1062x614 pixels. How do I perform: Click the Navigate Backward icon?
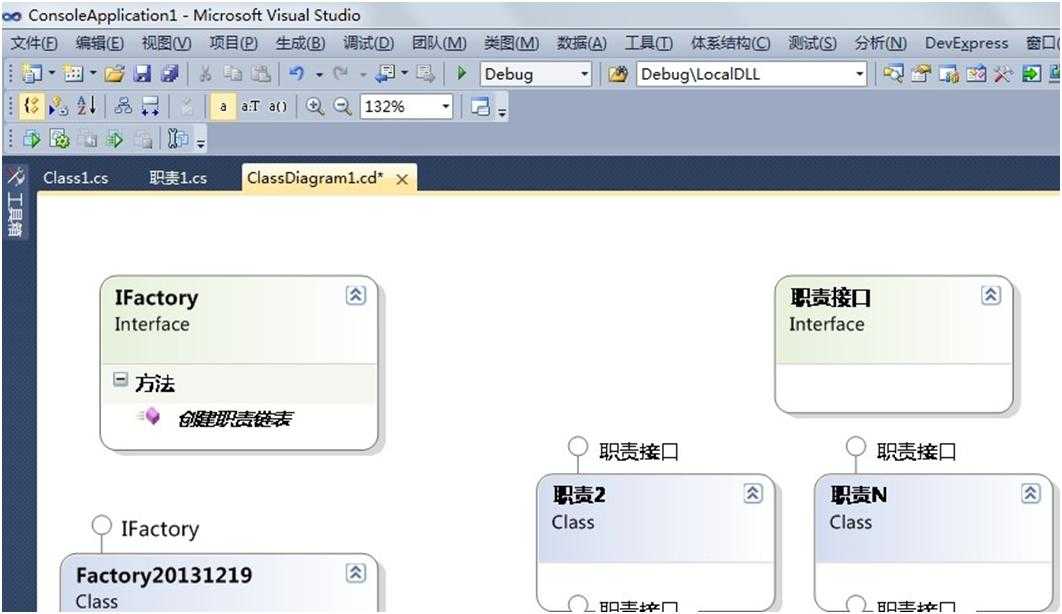point(385,73)
